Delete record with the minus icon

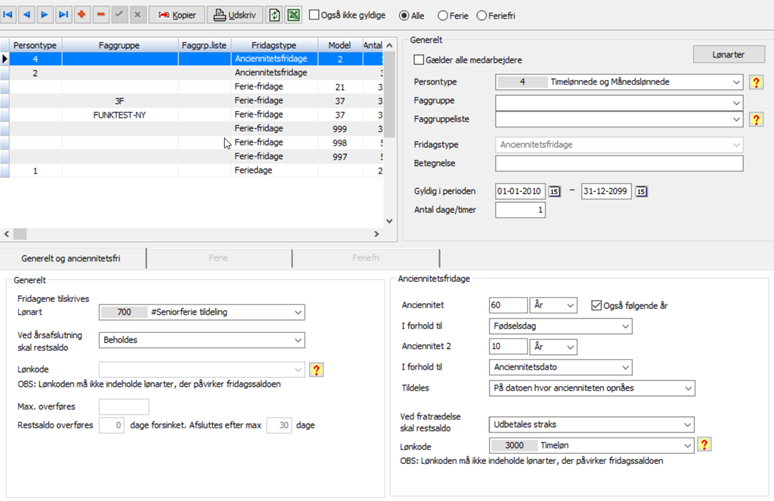tap(101, 15)
